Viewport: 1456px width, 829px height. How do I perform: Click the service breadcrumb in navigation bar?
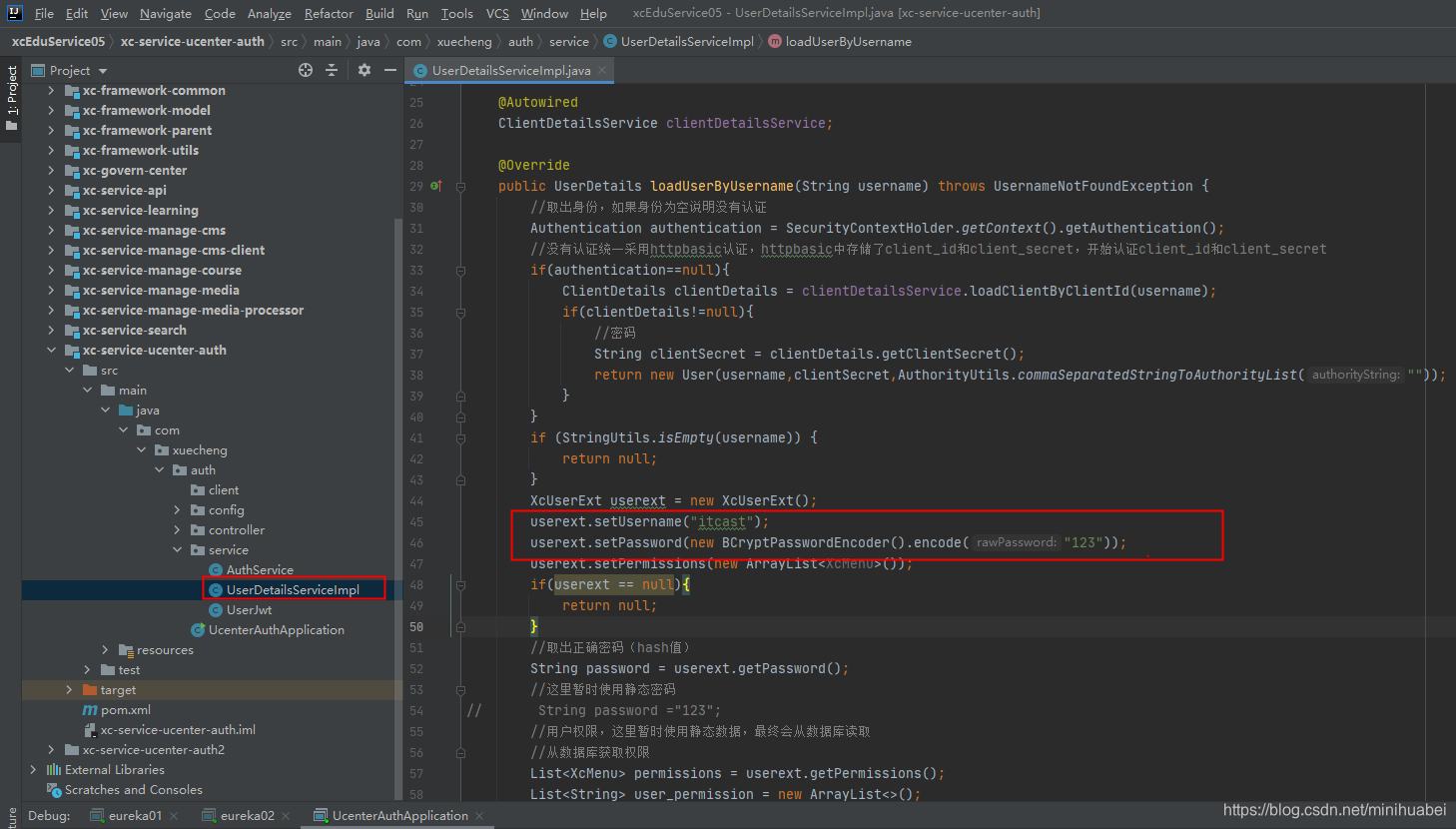pyautogui.click(x=569, y=41)
